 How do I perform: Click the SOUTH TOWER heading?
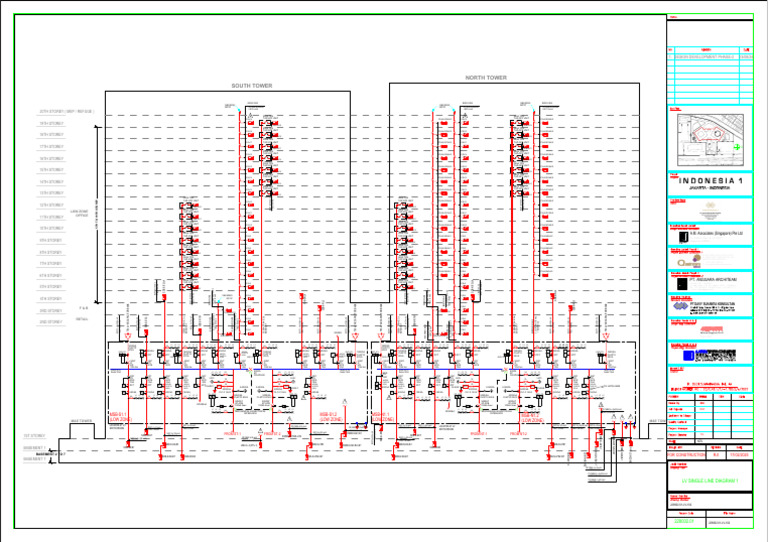click(252, 86)
